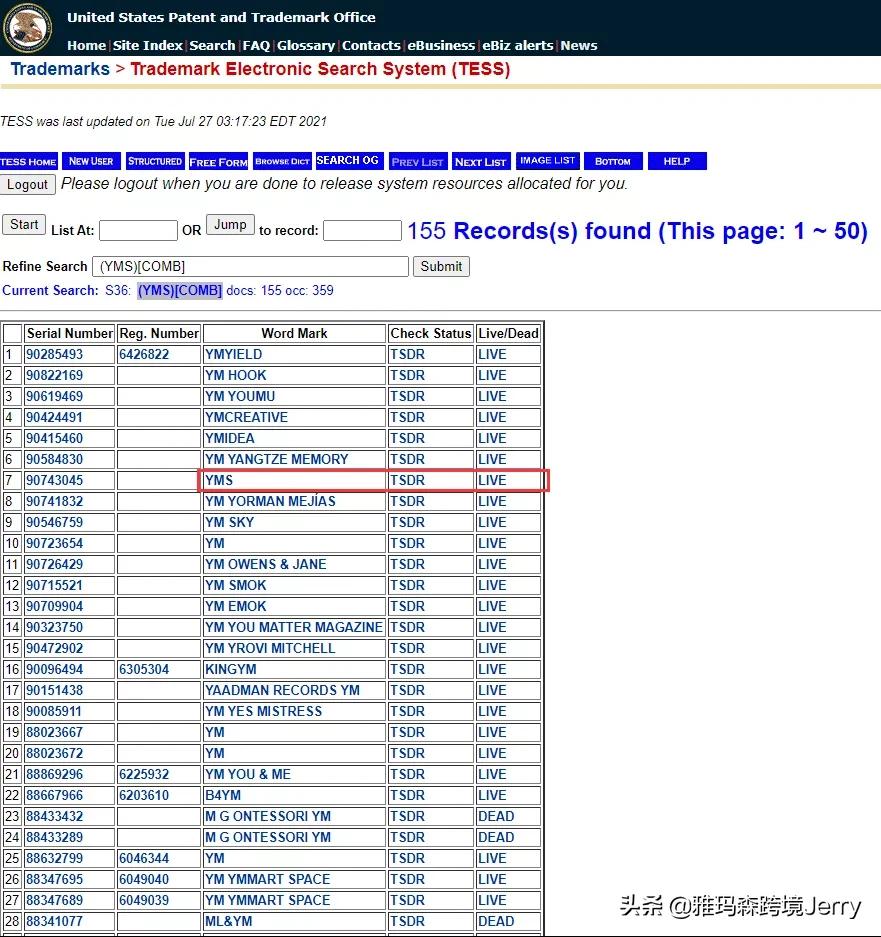
Task: Open YM YROVI MITCHELL word mark
Action: (270, 648)
